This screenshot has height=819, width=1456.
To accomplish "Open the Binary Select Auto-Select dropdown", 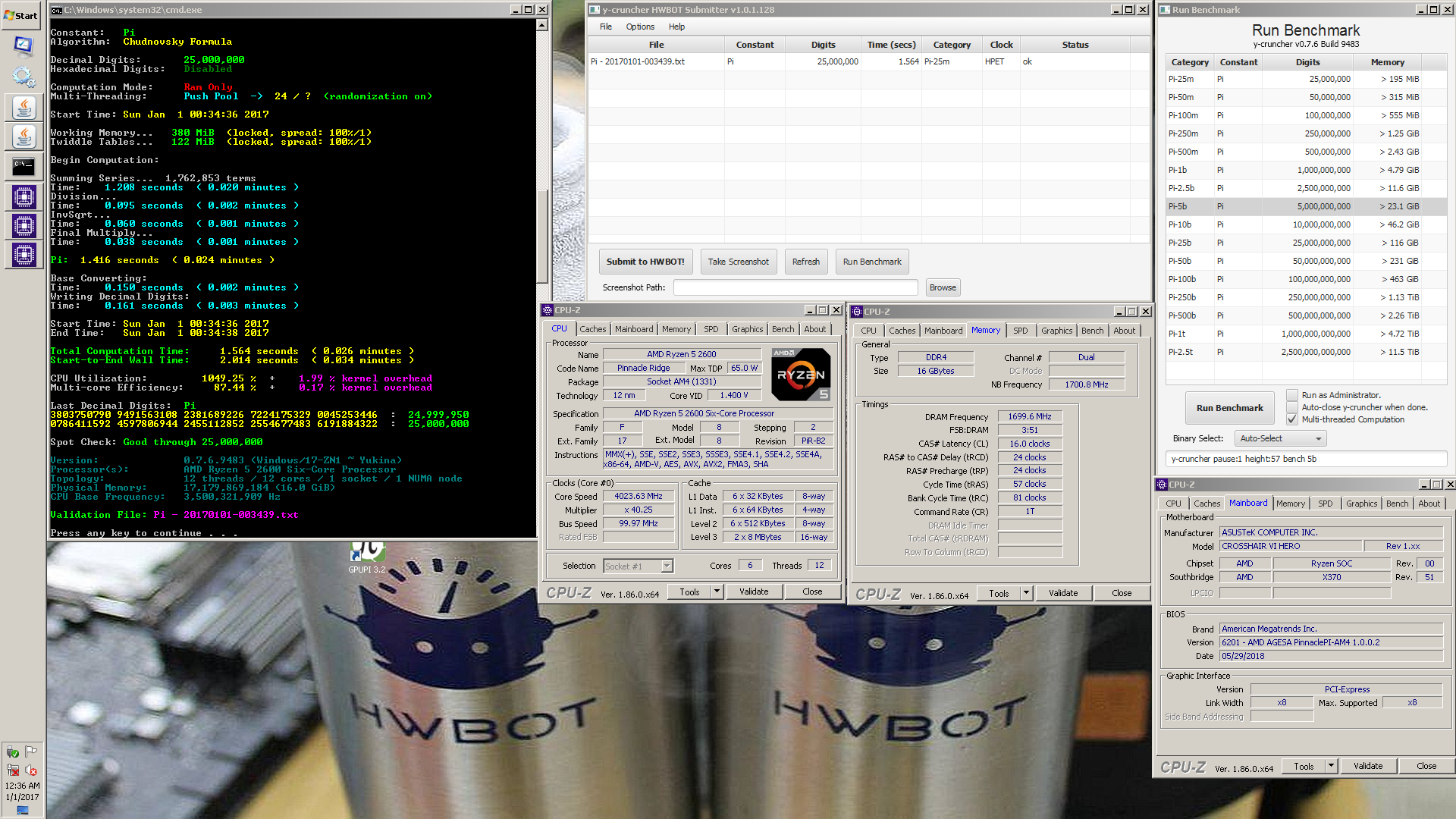I will click(1281, 438).
